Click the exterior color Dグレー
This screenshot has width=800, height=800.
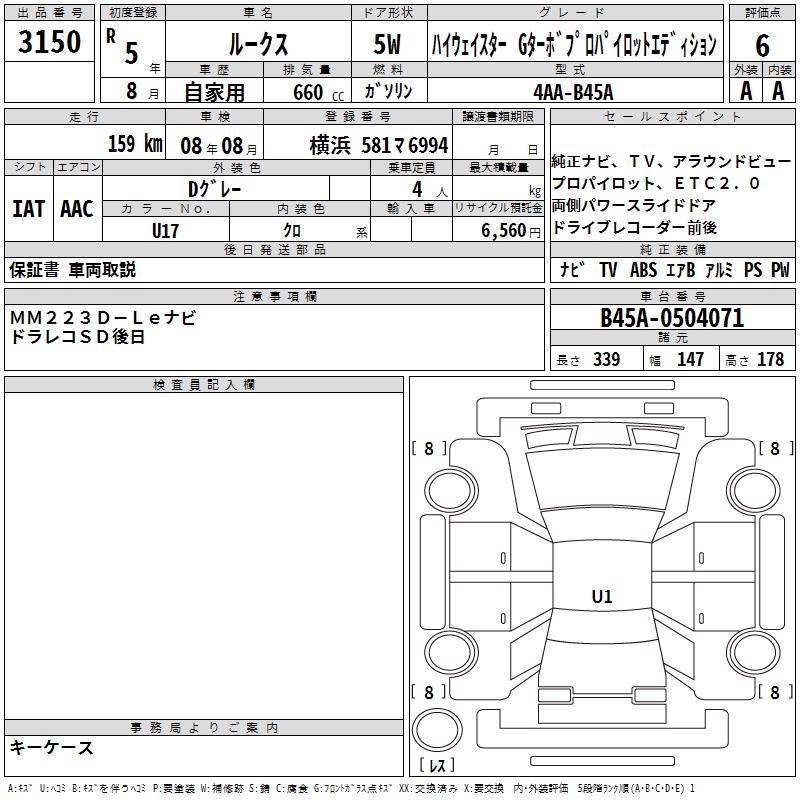pos(214,189)
